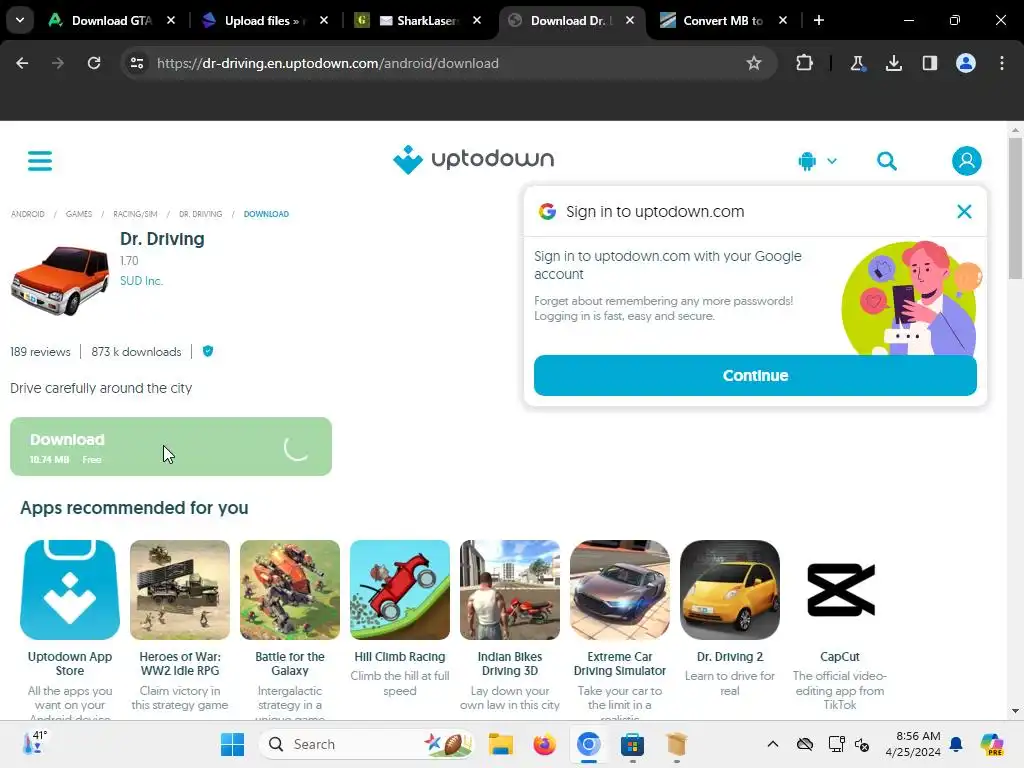This screenshot has height=768, width=1024.
Task: Open the weather widget showing 41°
Action: pyautogui.click(x=35, y=743)
